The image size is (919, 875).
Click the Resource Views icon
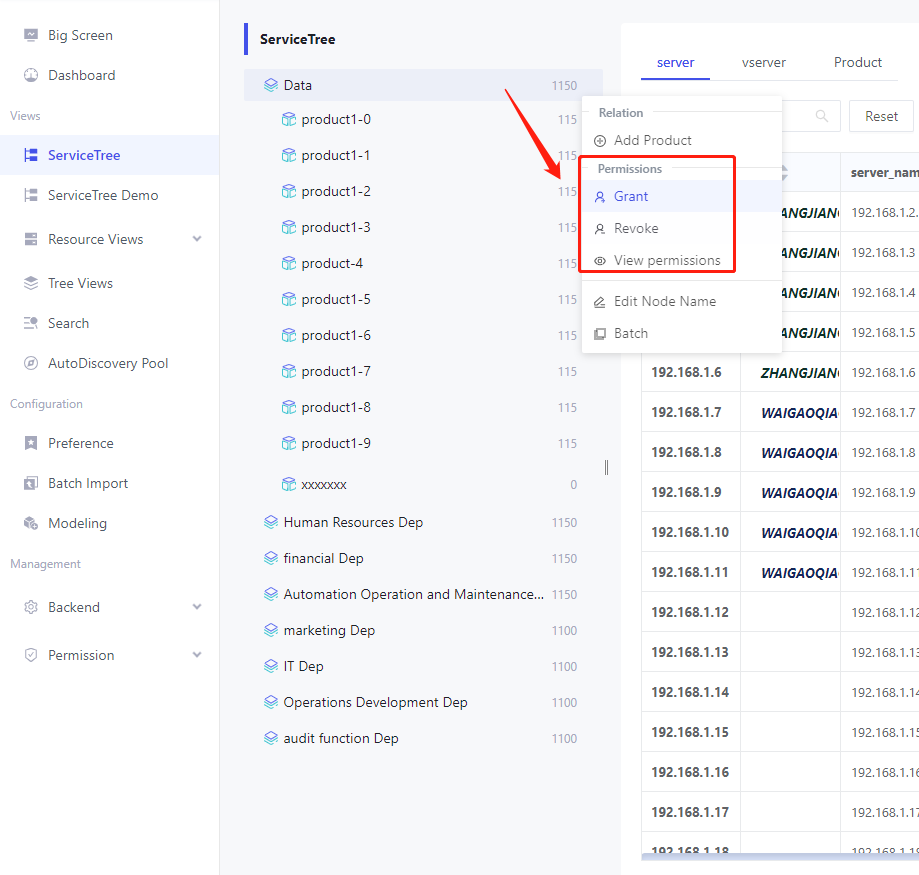pyautogui.click(x=31, y=239)
